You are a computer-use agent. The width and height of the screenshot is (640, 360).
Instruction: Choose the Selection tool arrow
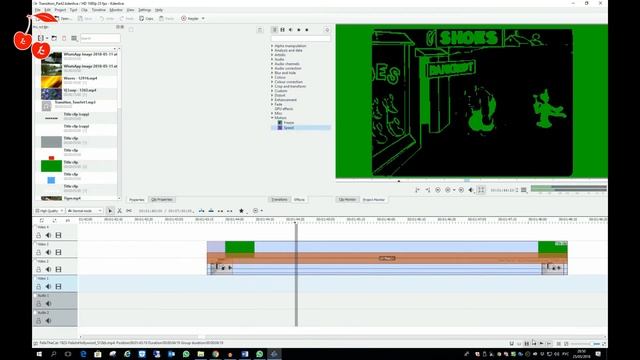click(x=110, y=211)
